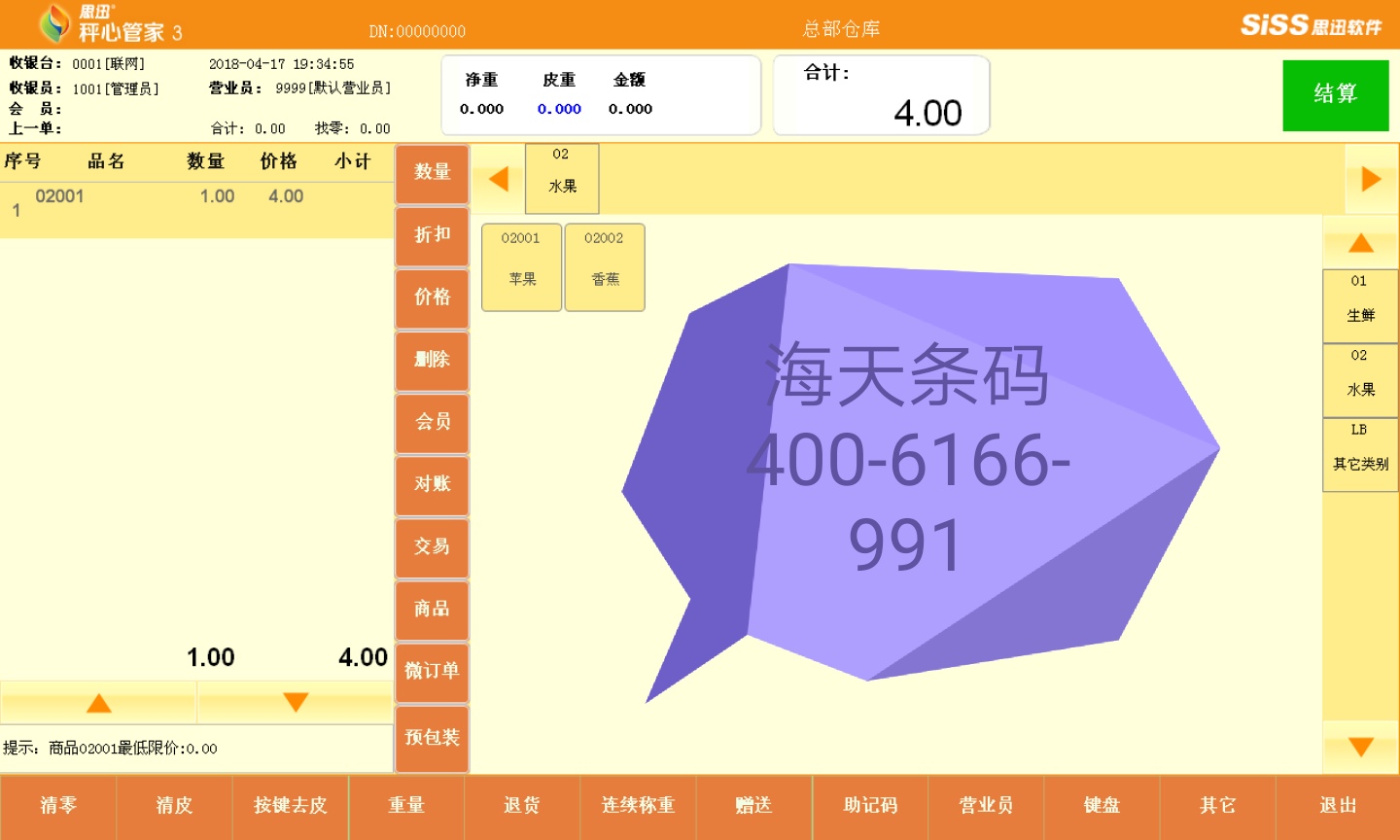
Task: Apply discount with 折扣 button
Action: pyautogui.click(x=432, y=235)
